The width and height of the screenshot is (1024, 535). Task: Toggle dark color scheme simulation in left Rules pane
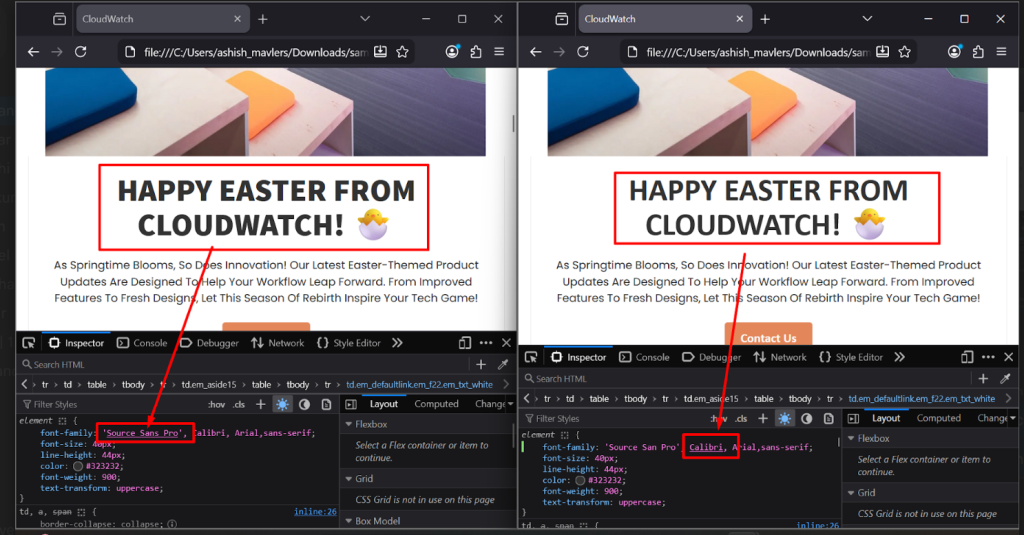[304, 404]
